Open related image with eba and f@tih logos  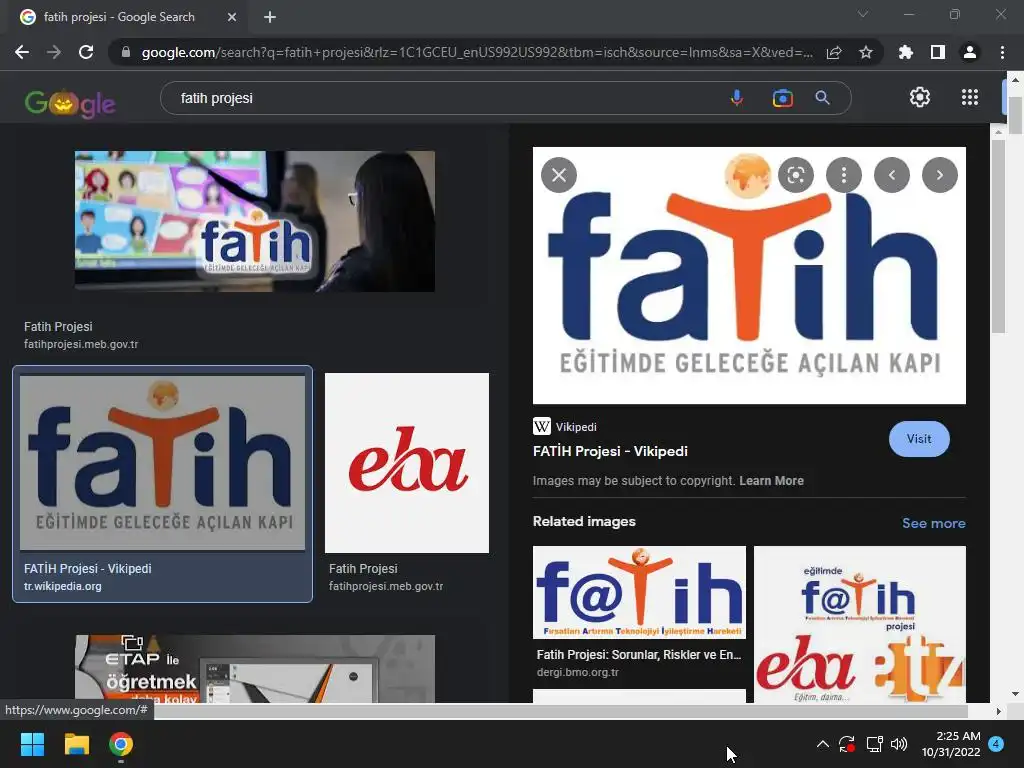pyautogui.click(x=859, y=624)
